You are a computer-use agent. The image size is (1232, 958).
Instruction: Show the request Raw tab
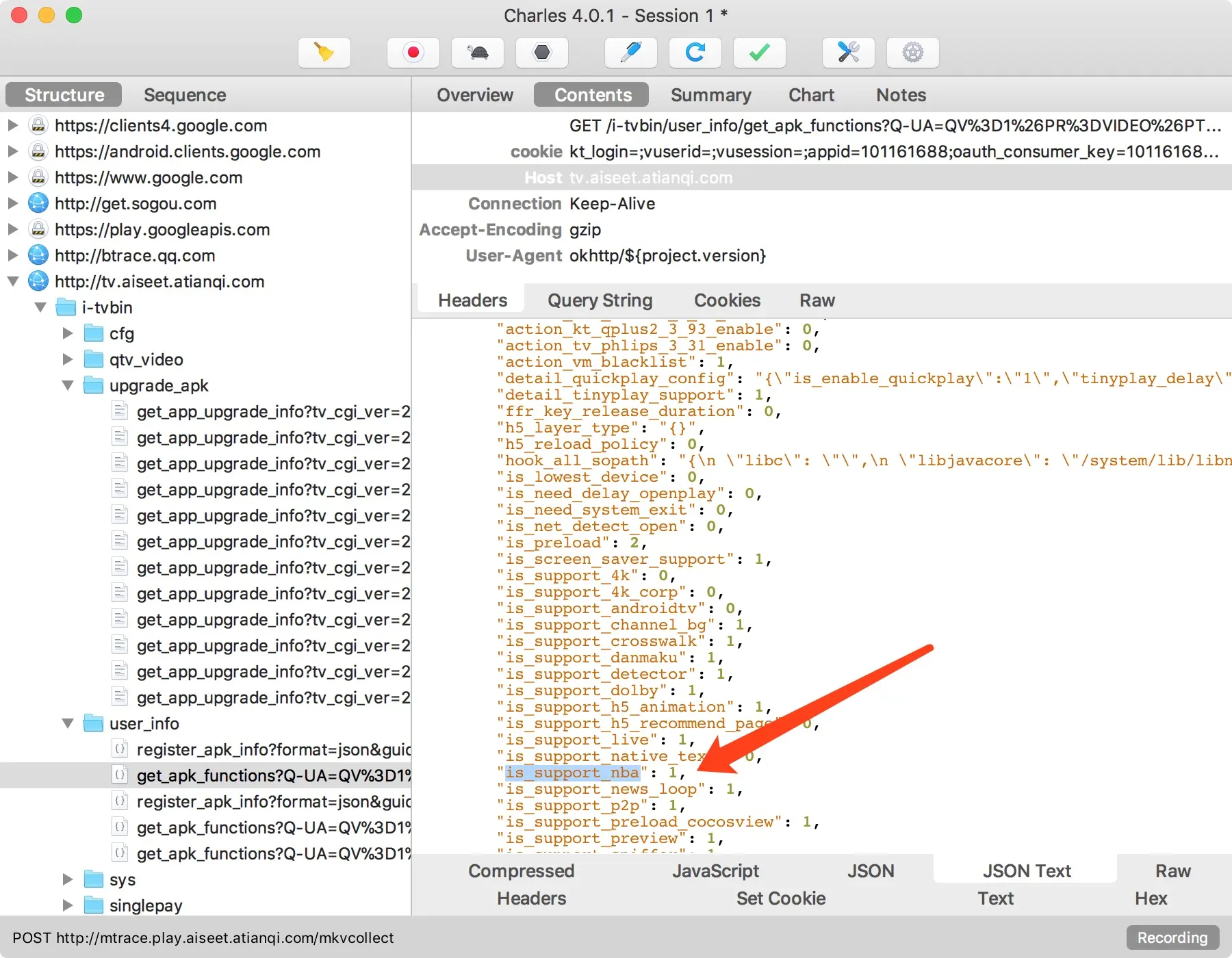817,300
